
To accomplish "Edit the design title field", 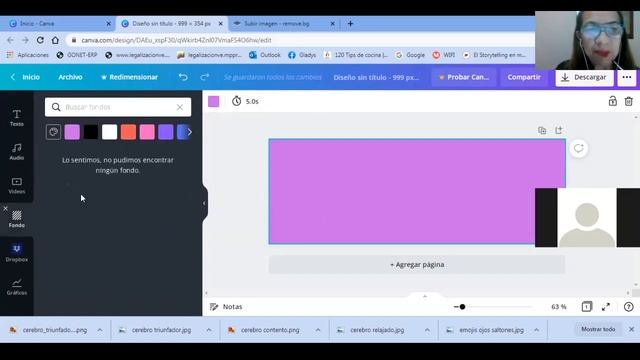I will tap(376, 77).
